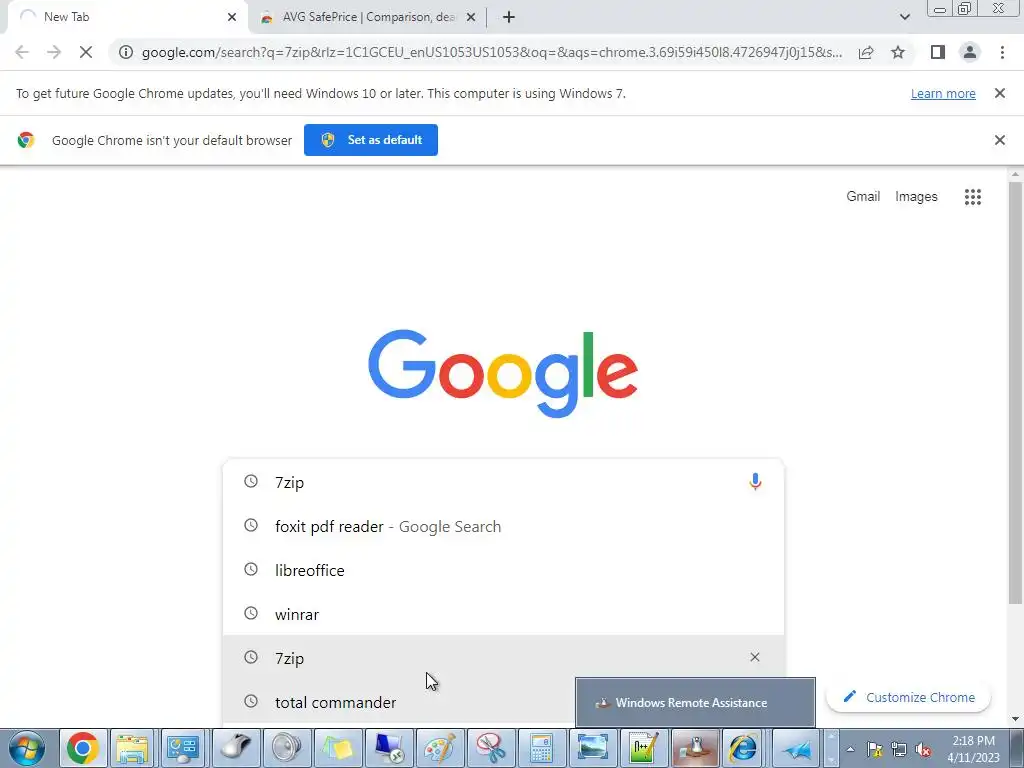
Task: Open the tab search dropdown arrow
Action: coord(904,17)
